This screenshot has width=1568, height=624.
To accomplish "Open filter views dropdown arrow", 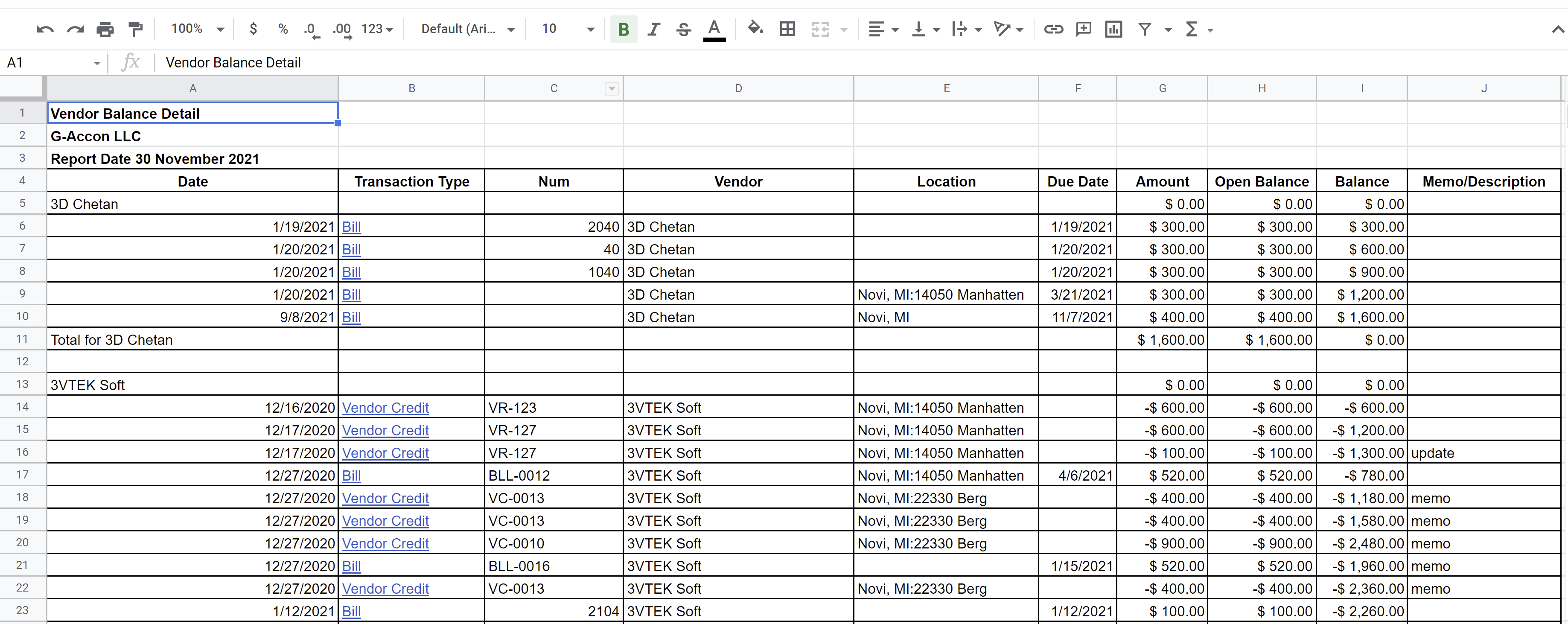I will 1168,29.
